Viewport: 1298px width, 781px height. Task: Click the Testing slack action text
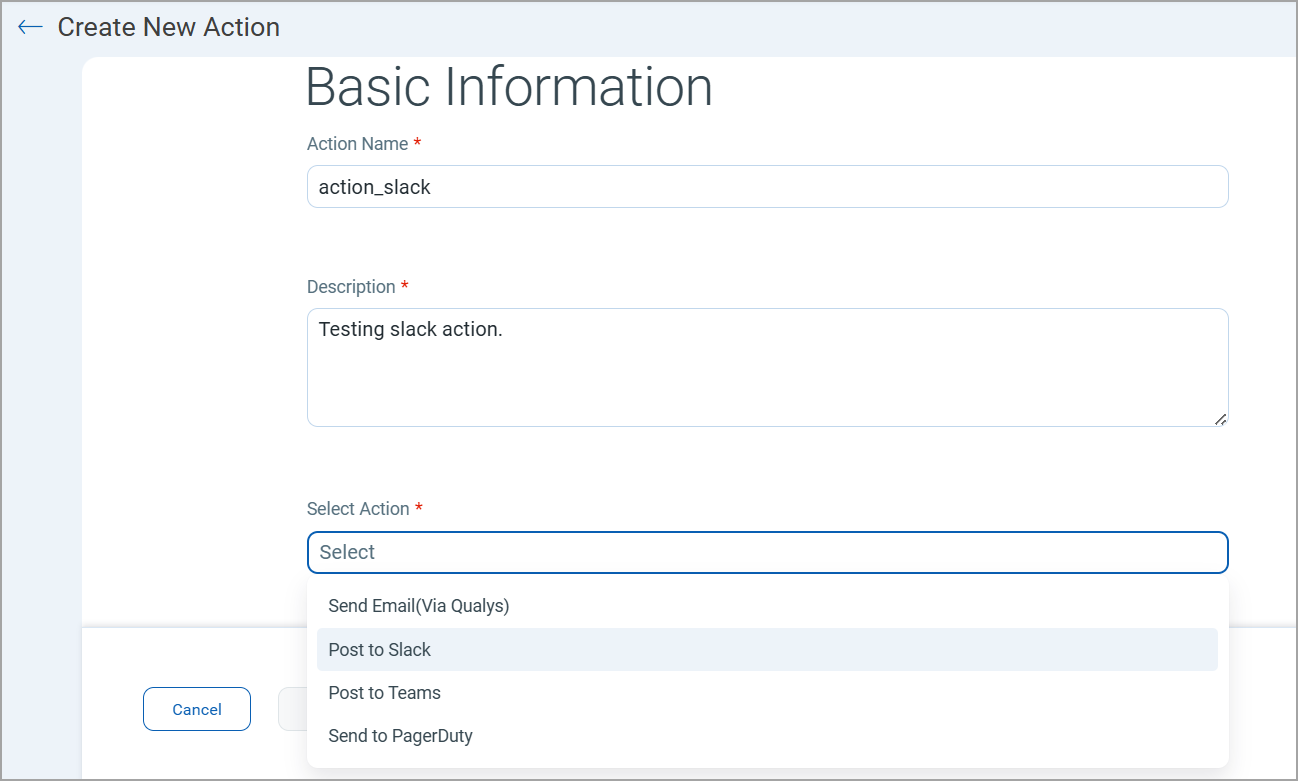(410, 329)
